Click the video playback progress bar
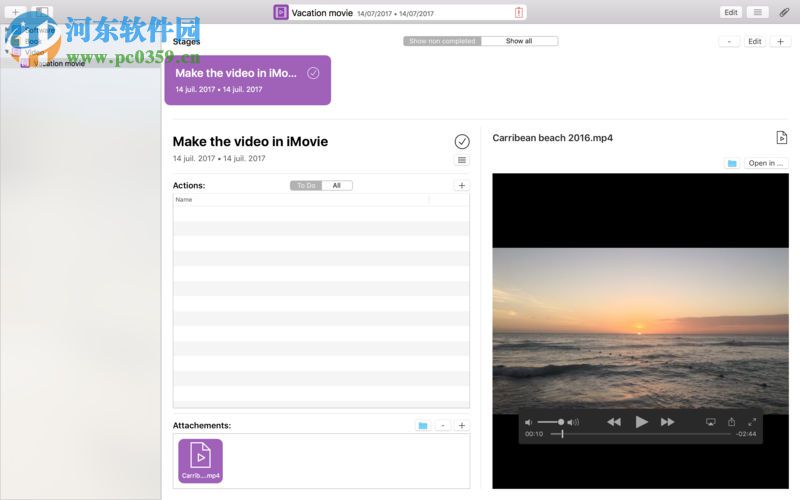Image resolution: width=800 pixels, height=500 pixels. coord(641,434)
